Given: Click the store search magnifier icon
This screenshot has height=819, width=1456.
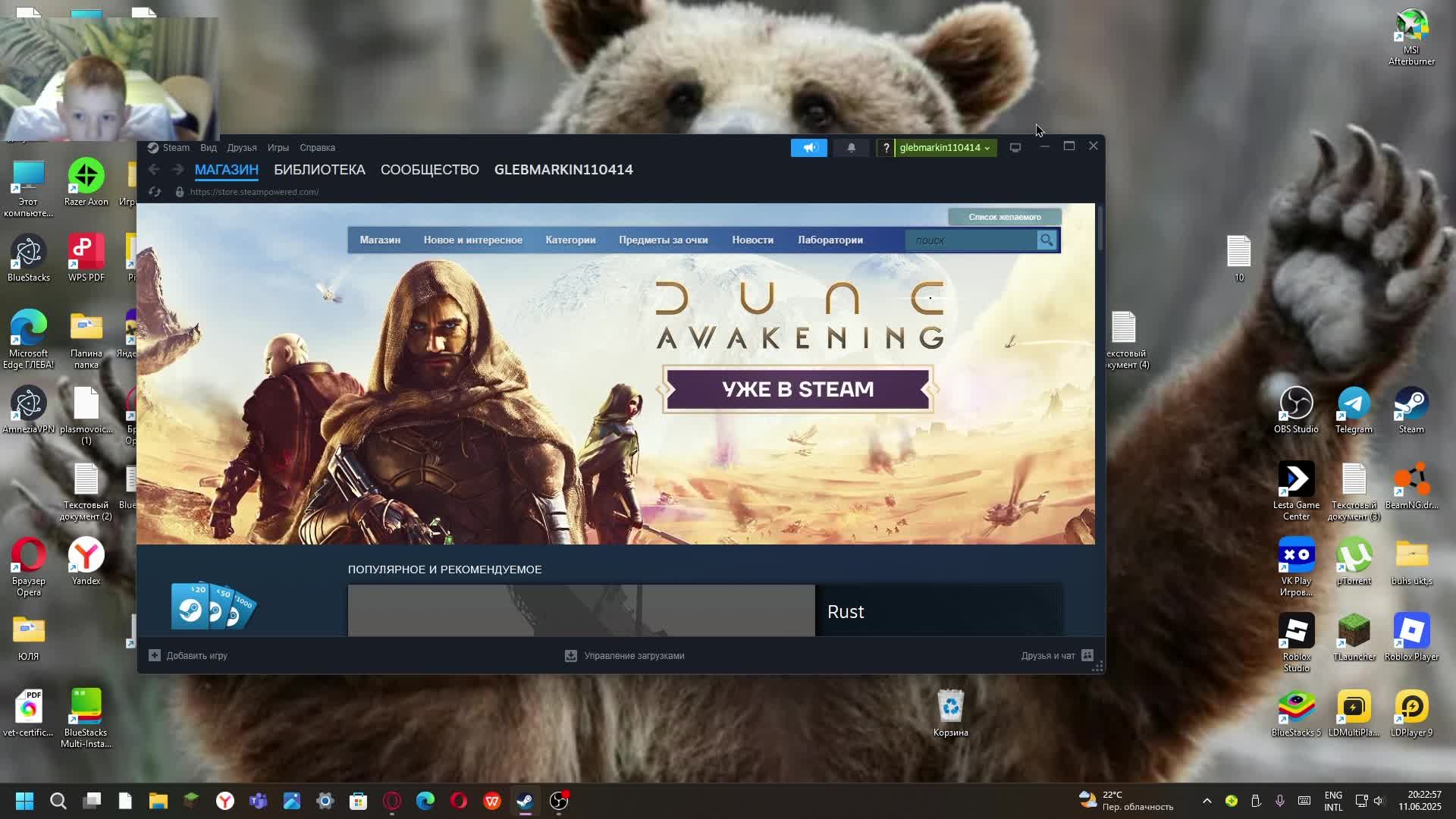Looking at the screenshot, I should coord(1046,240).
